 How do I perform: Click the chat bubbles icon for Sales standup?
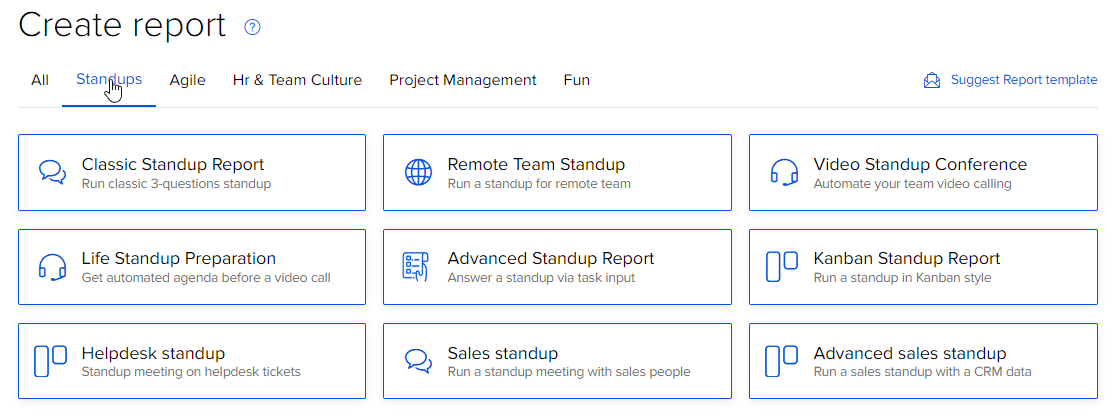point(418,360)
